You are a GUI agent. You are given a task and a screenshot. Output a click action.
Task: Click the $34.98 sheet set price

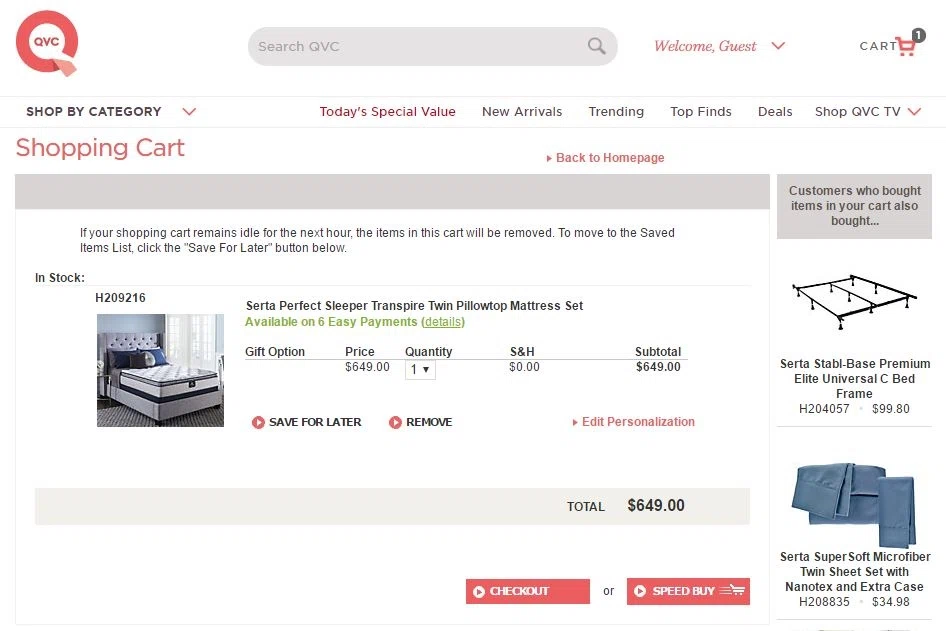[x=891, y=602]
